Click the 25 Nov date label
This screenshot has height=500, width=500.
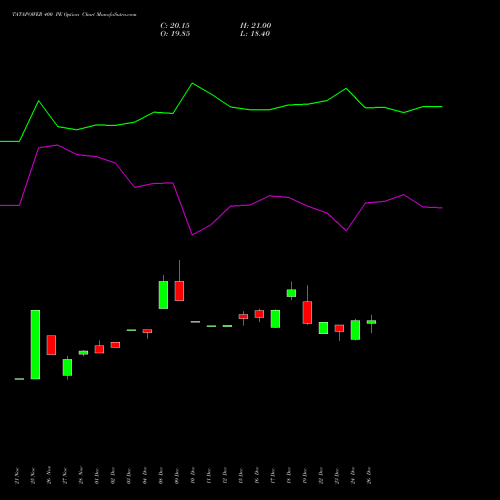33,475
